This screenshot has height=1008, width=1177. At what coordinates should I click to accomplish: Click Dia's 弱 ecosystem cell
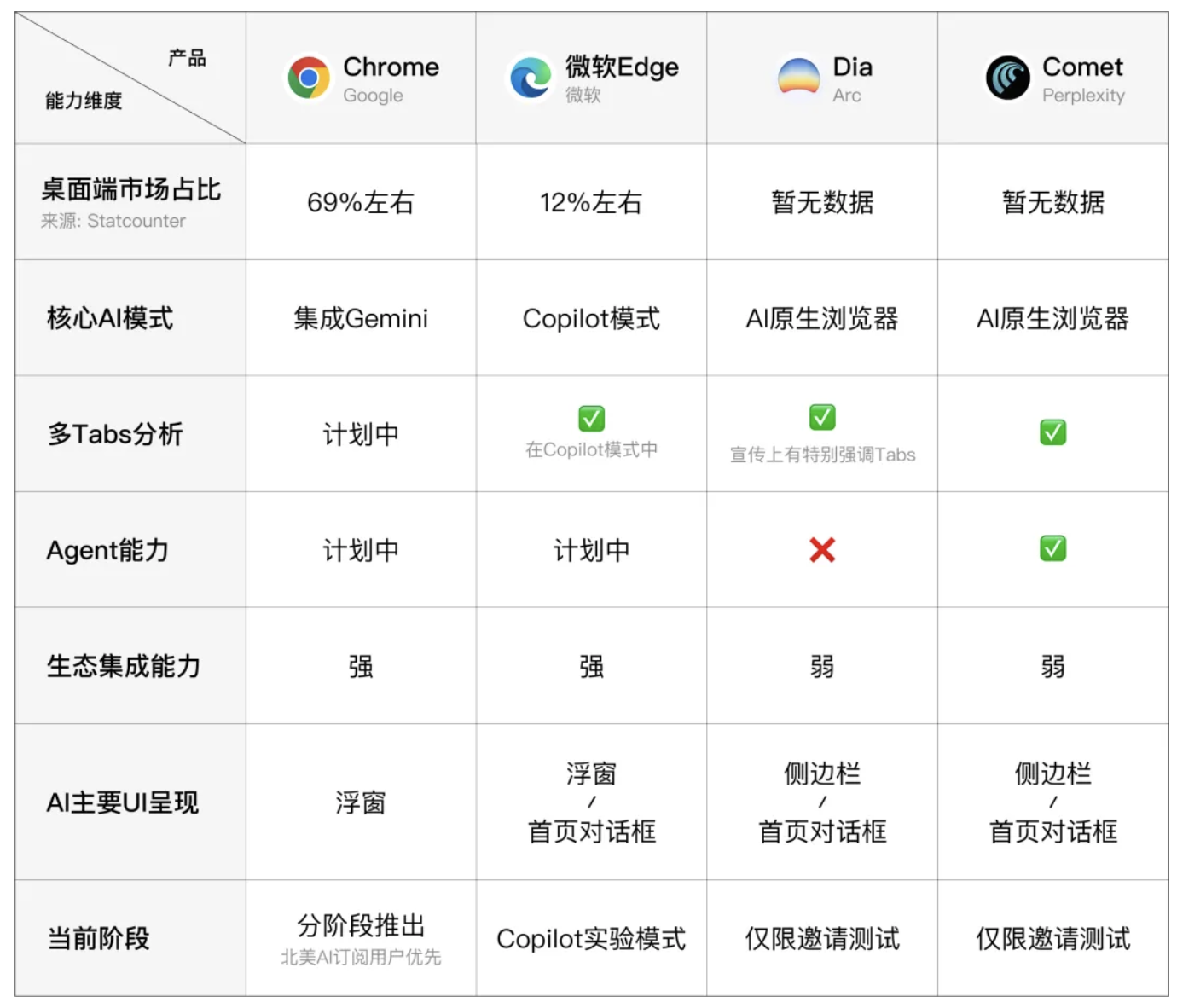pyautogui.click(x=822, y=666)
